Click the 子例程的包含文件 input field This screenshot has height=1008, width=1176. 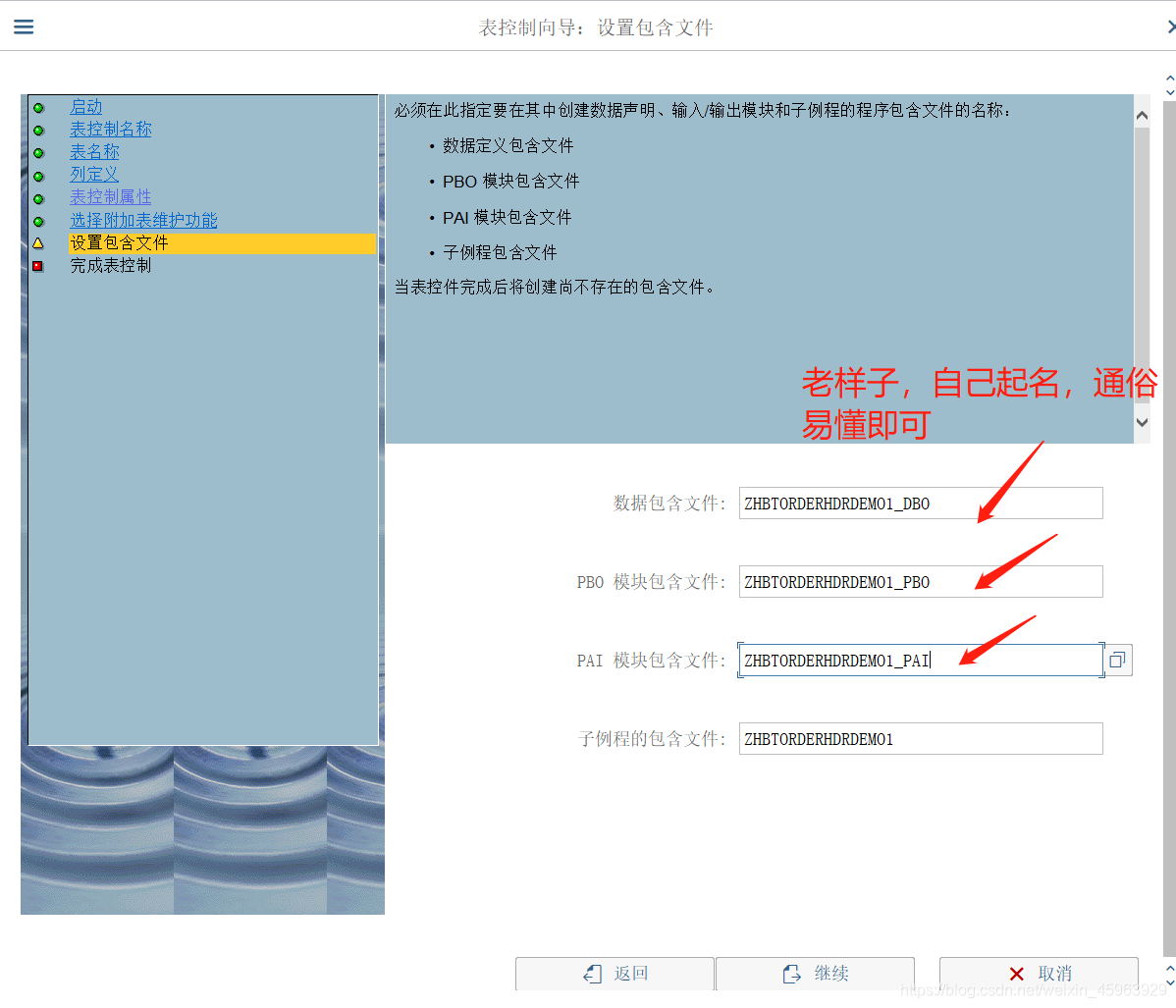[x=920, y=739]
